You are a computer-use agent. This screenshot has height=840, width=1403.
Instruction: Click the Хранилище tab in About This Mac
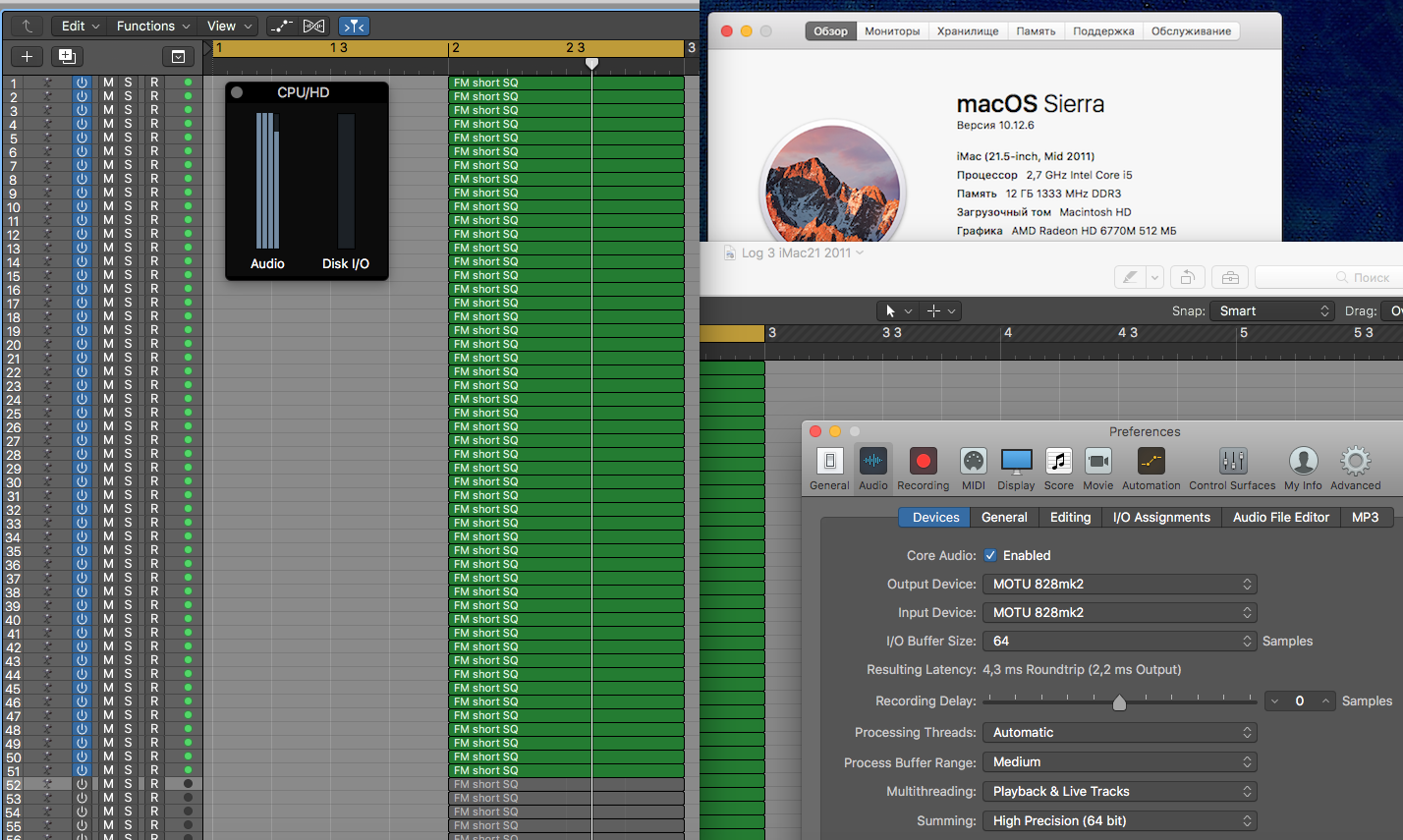click(x=968, y=31)
